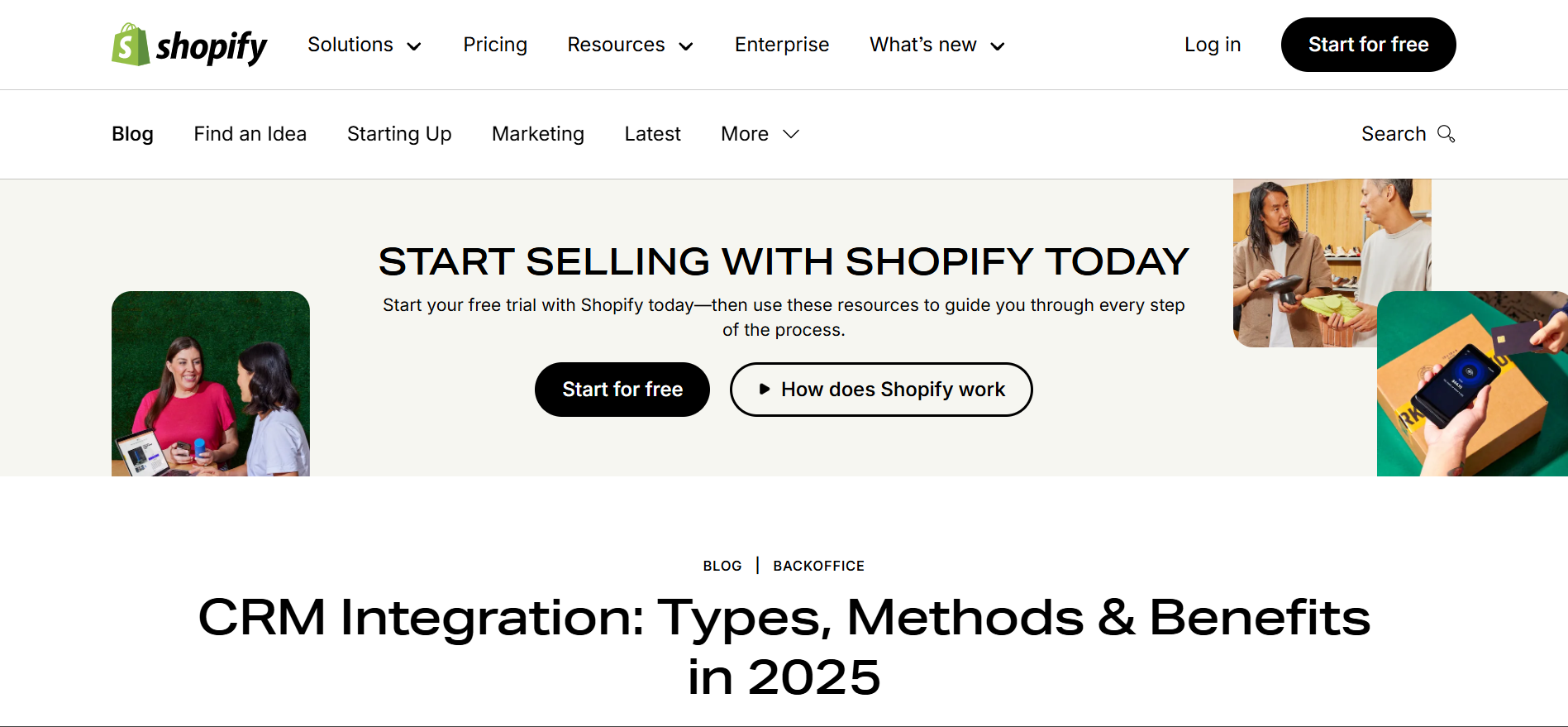
Task: View the Latest posts
Action: pyautogui.click(x=652, y=133)
